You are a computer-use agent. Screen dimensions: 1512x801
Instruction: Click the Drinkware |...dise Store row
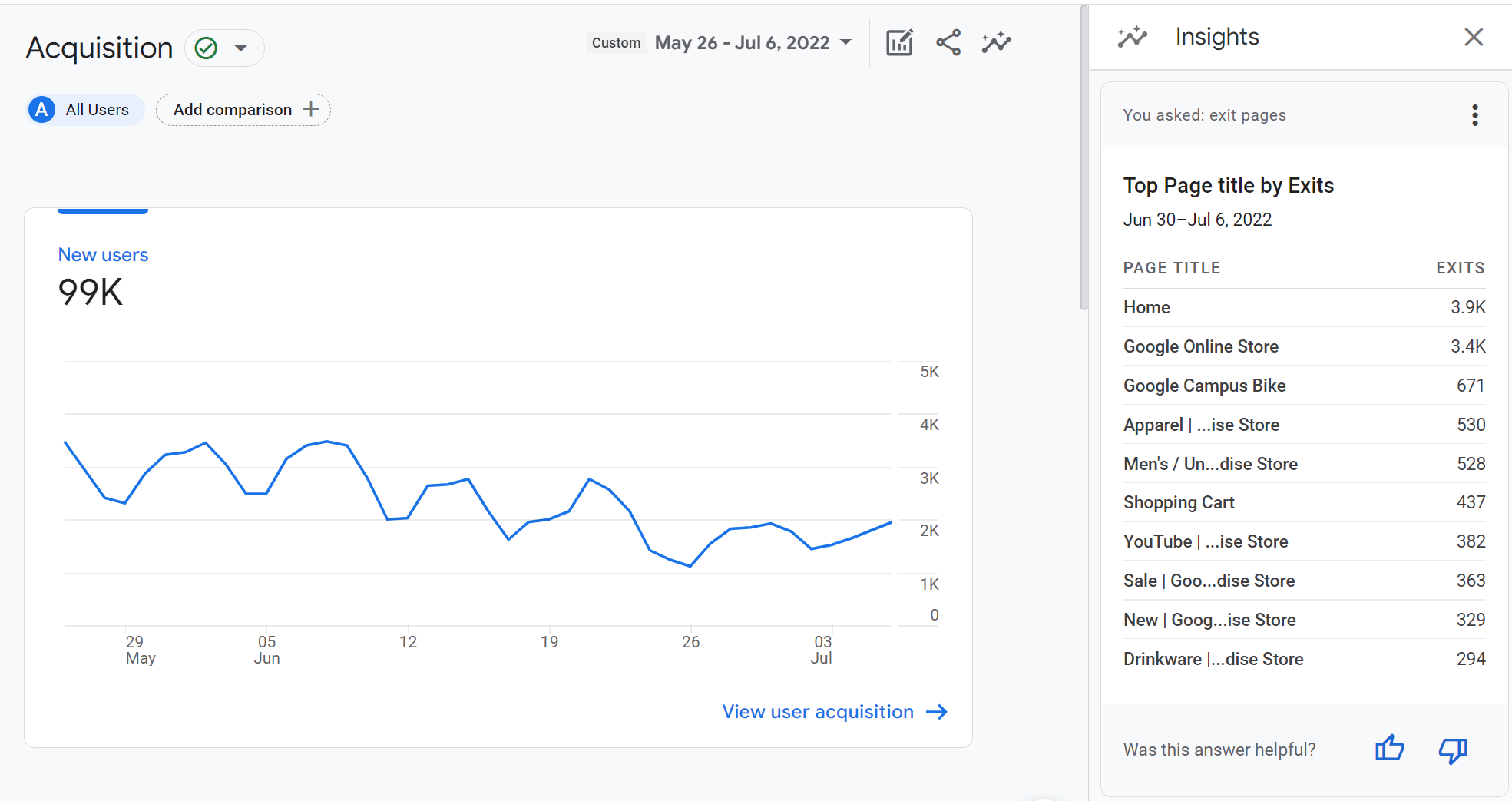pos(1304,659)
